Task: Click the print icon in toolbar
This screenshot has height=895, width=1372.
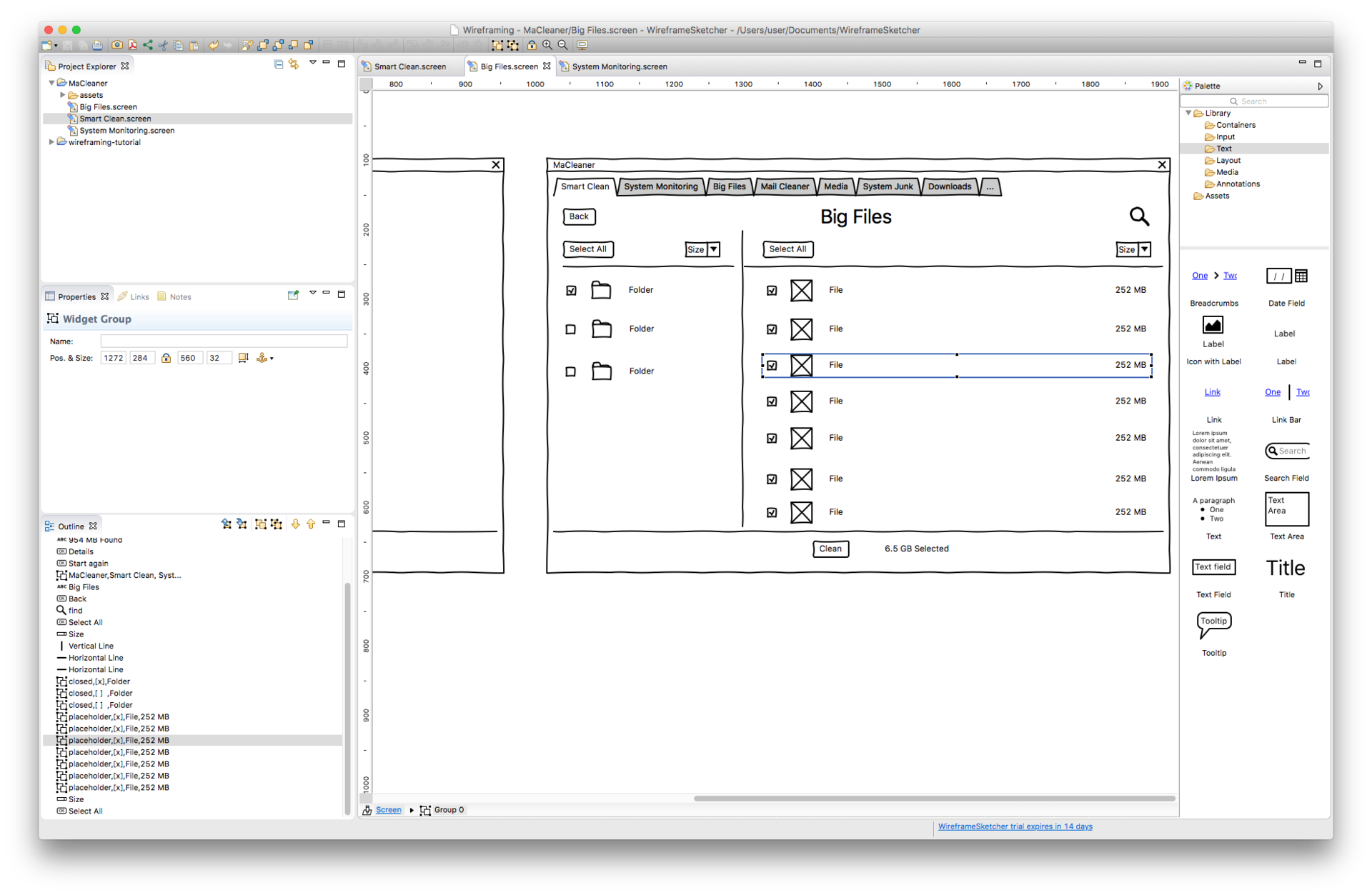Action: 97,45
